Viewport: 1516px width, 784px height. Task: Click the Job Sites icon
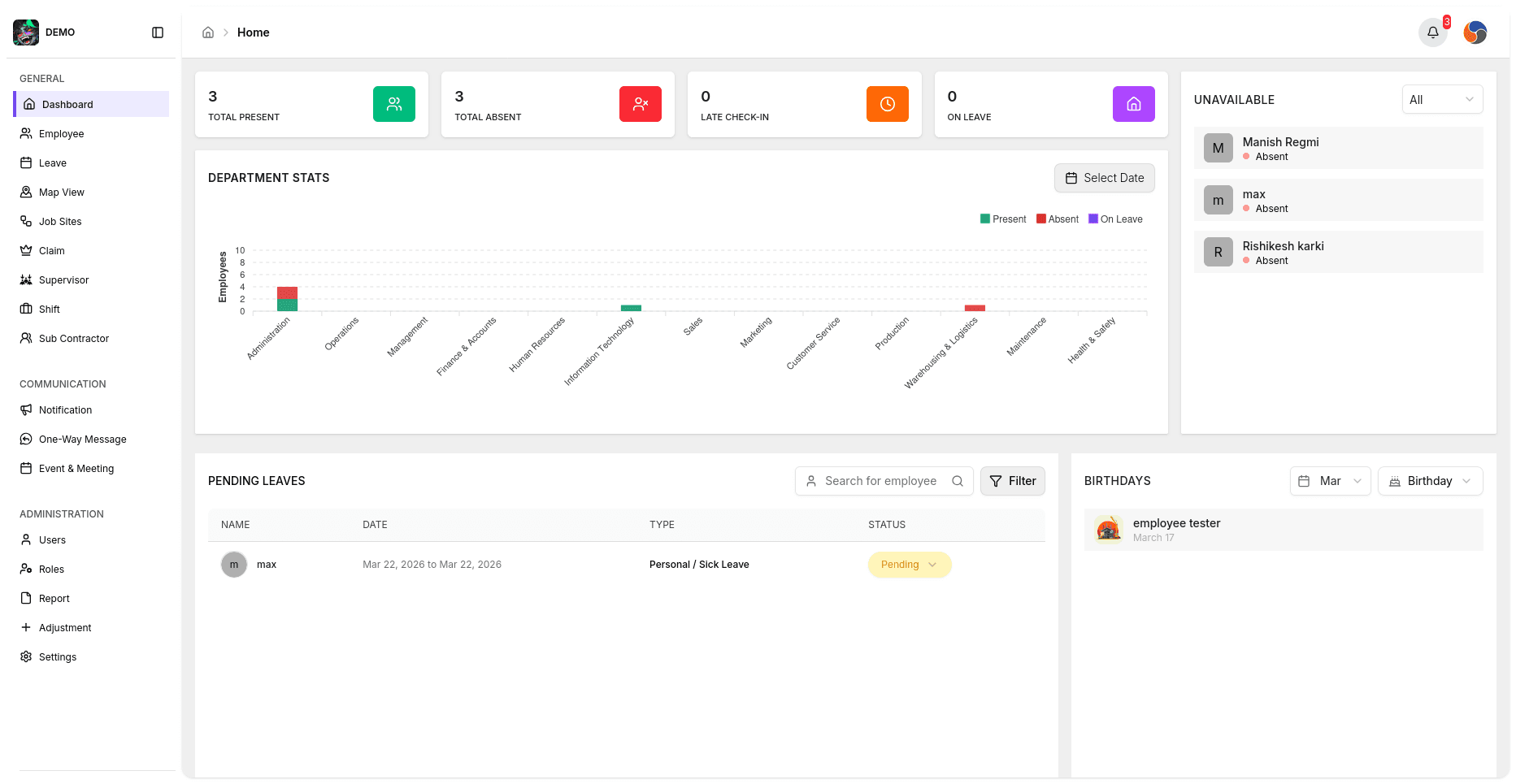(x=26, y=221)
